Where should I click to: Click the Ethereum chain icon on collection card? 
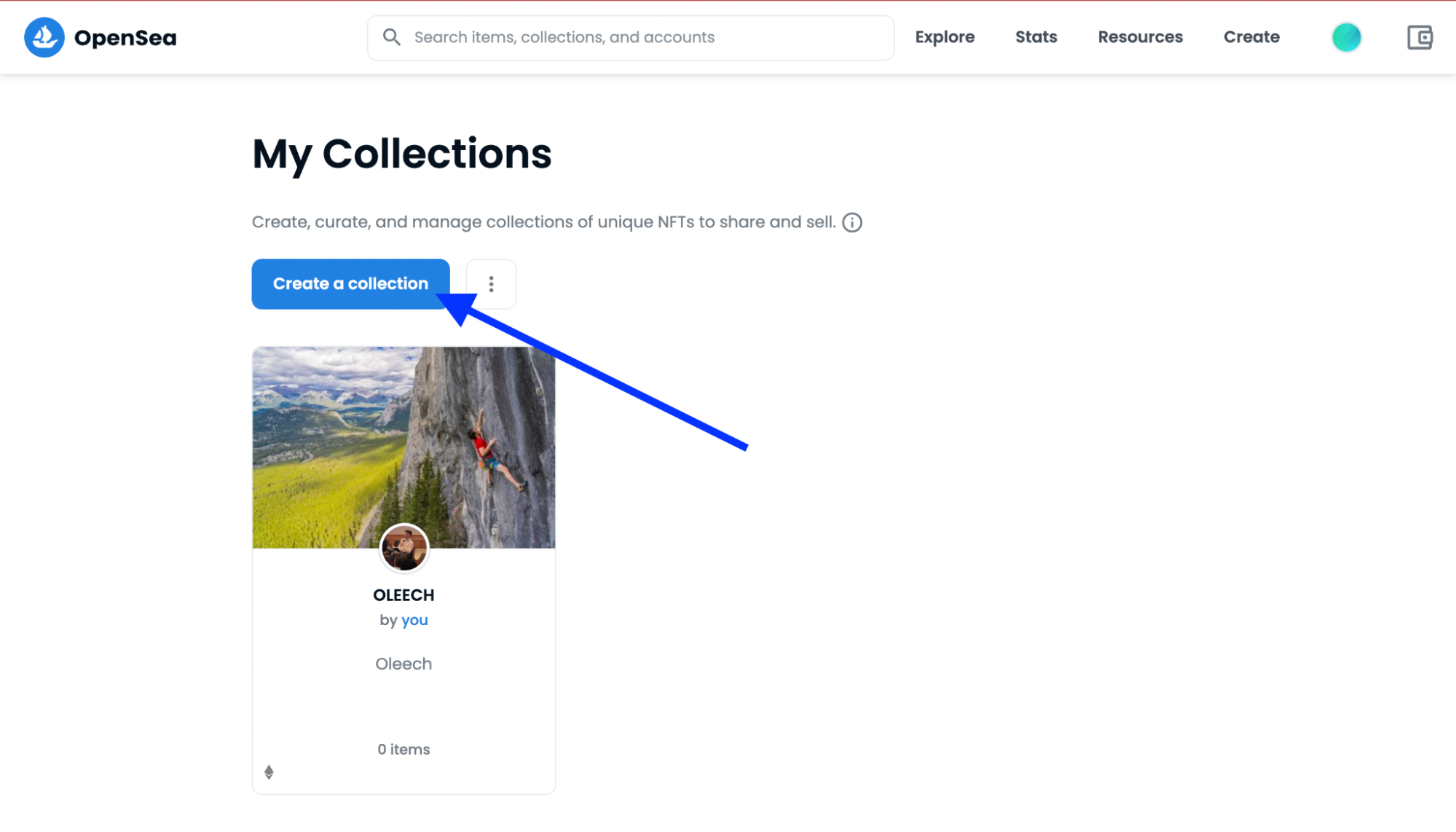[269, 772]
